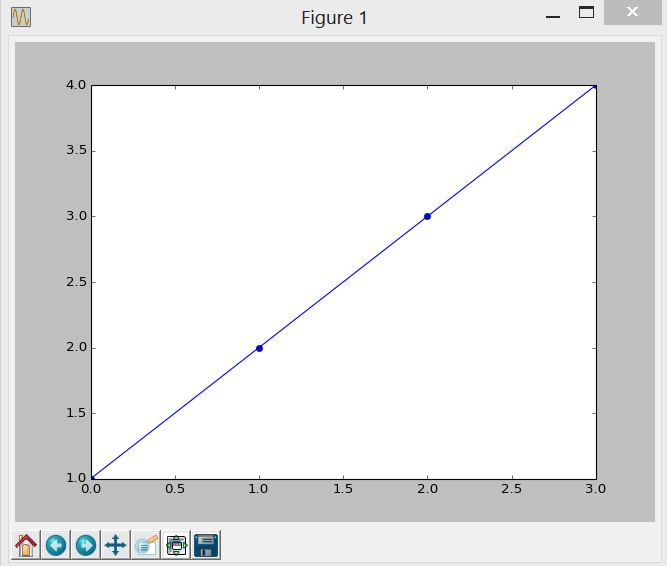
Task: Click the "Figure 1" title text
Action: (334, 18)
